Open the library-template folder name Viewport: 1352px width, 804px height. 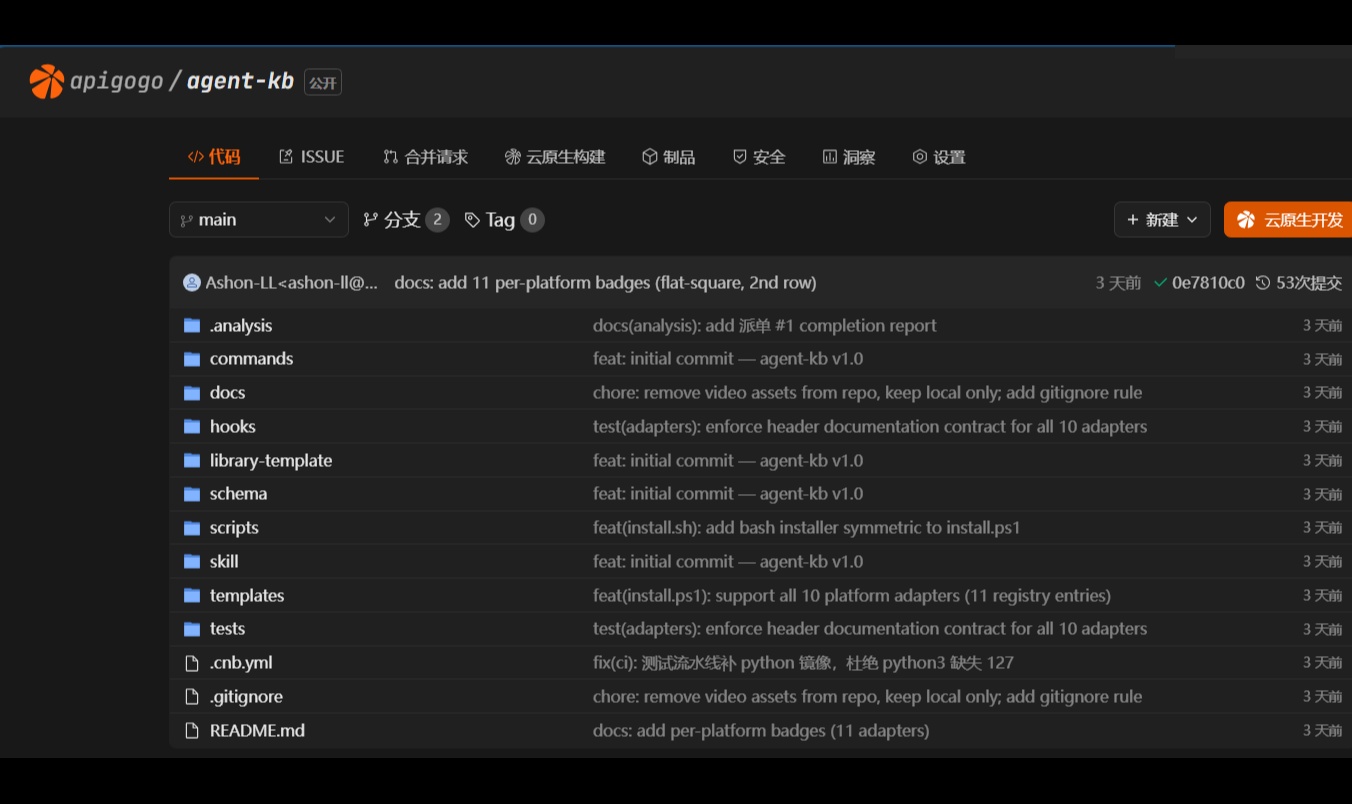[271, 460]
